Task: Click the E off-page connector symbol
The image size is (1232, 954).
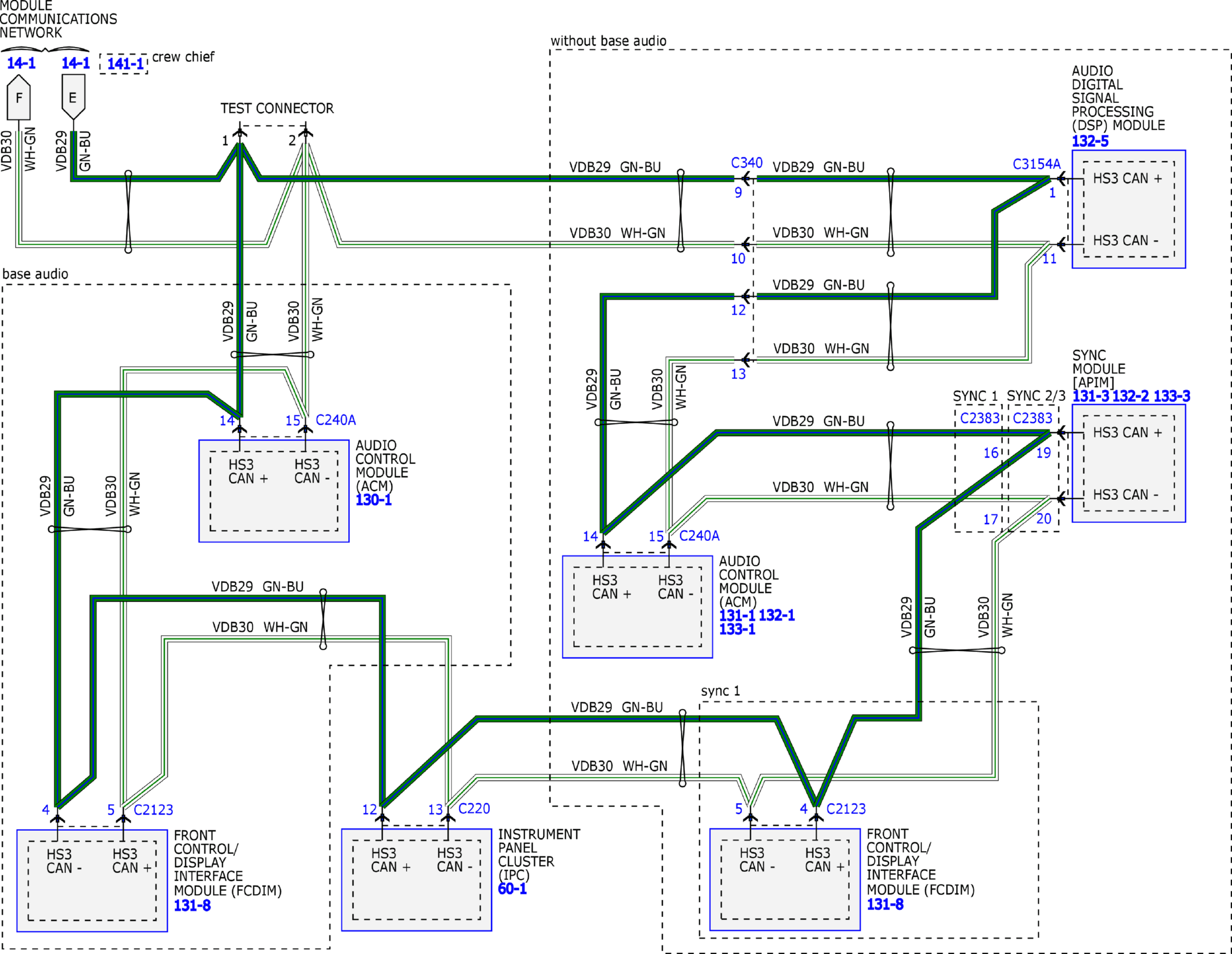Action: coord(73,97)
